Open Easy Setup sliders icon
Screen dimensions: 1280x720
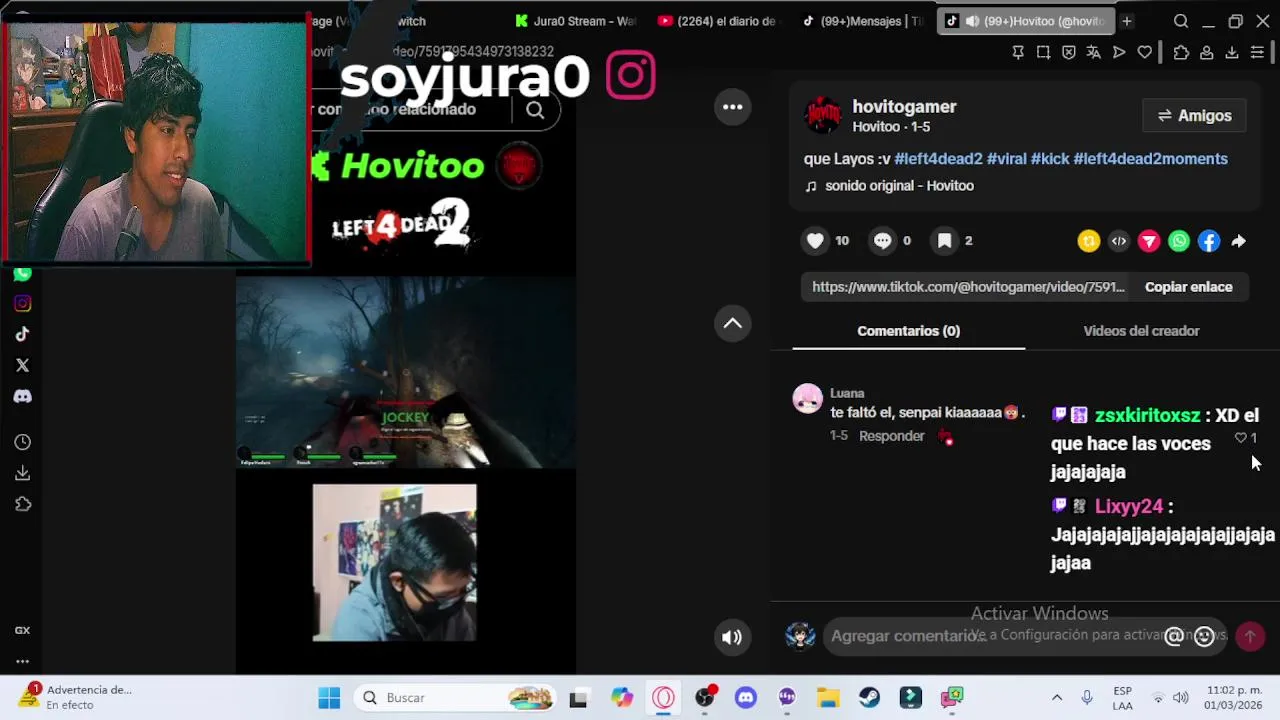pyautogui.click(x=1258, y=52)
